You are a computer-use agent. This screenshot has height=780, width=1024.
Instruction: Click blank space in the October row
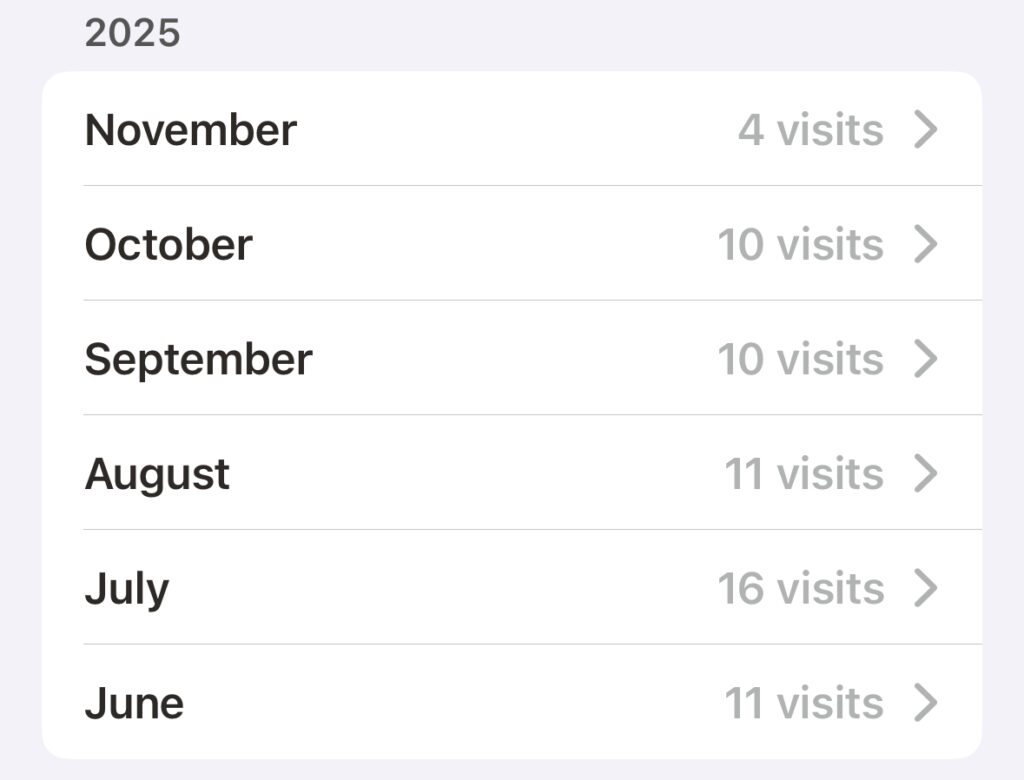[480, 244]
